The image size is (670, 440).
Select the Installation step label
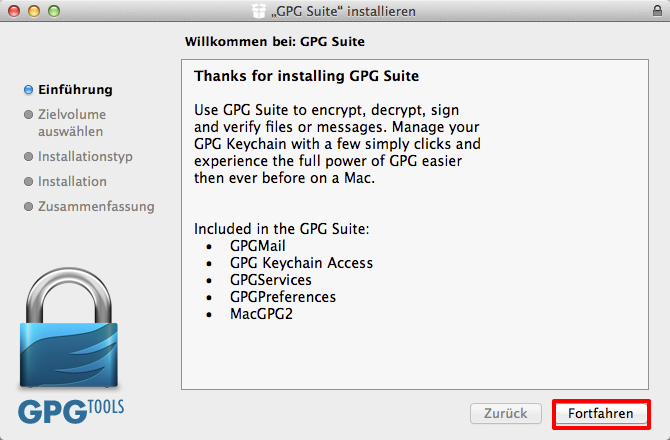coord(72,182)
